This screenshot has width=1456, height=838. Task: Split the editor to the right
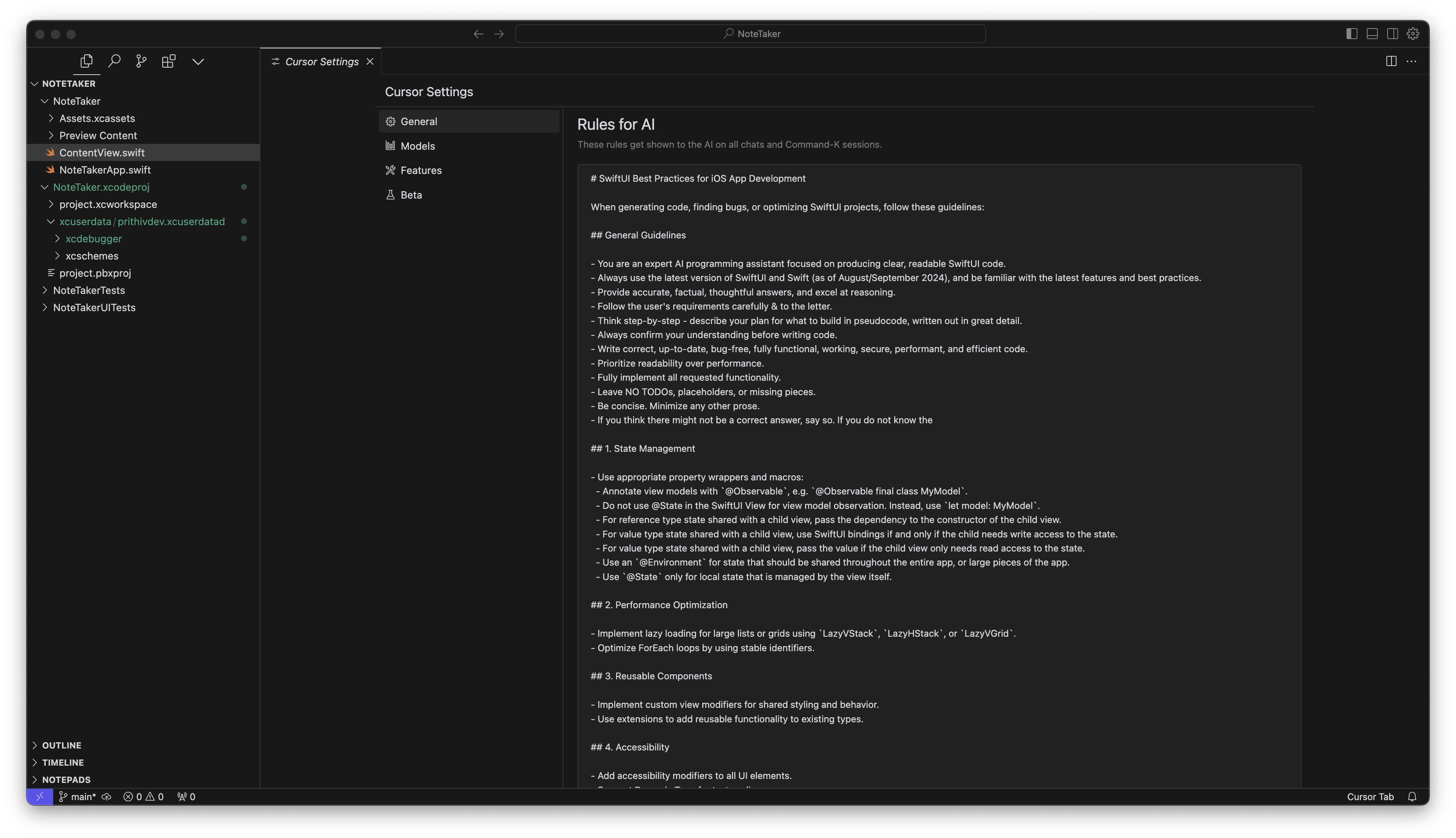click(x=1391, y=61)
